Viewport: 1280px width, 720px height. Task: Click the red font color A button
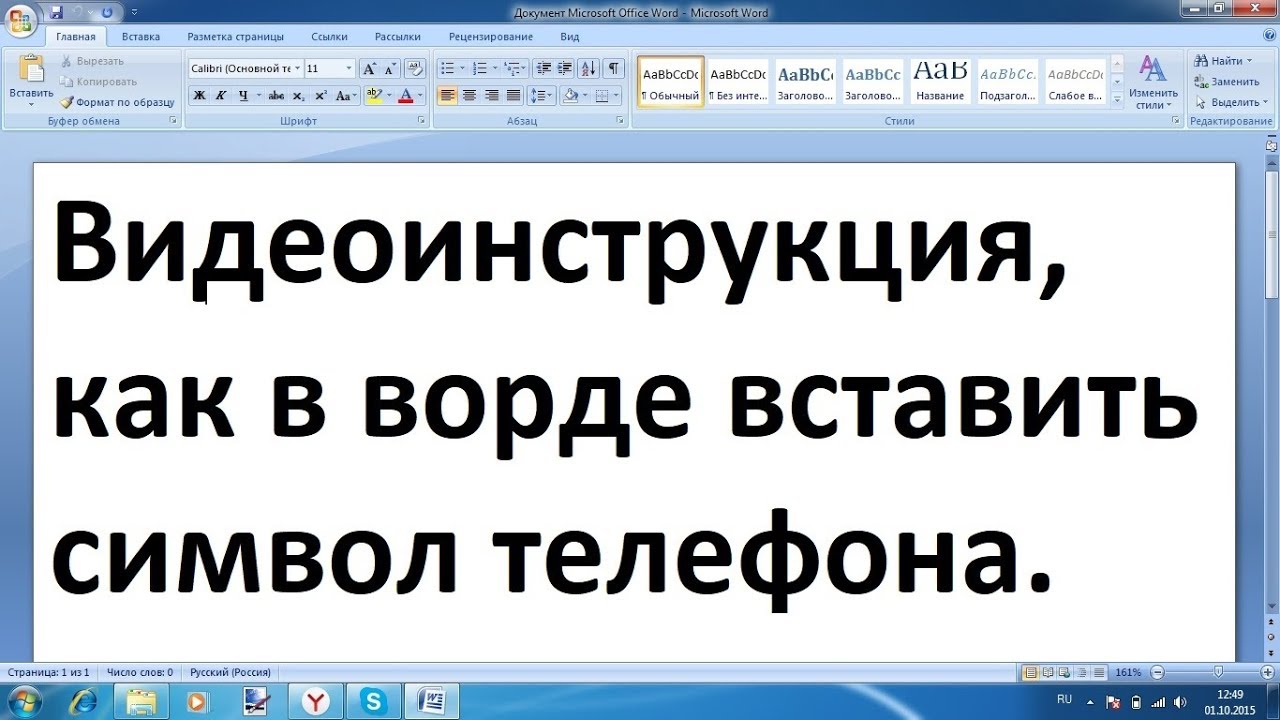(x=406, y=96)
